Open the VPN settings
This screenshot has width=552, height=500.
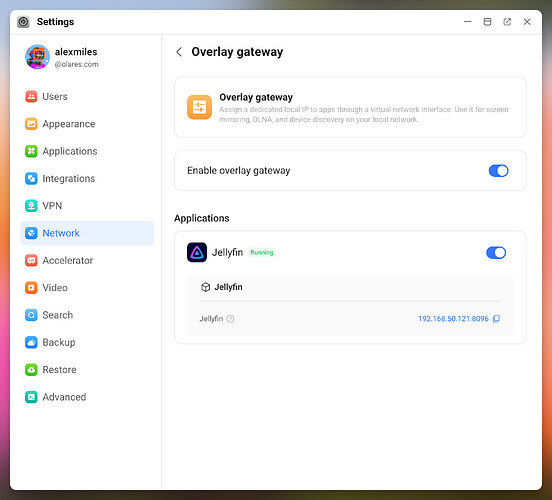[87, 206]
